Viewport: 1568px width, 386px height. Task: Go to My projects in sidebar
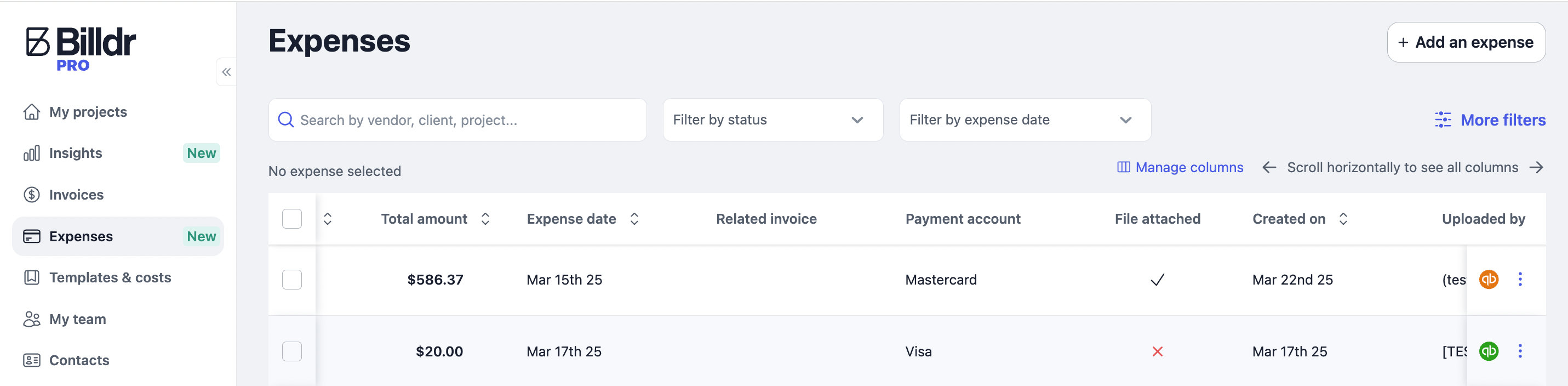[x=88, y=112]
